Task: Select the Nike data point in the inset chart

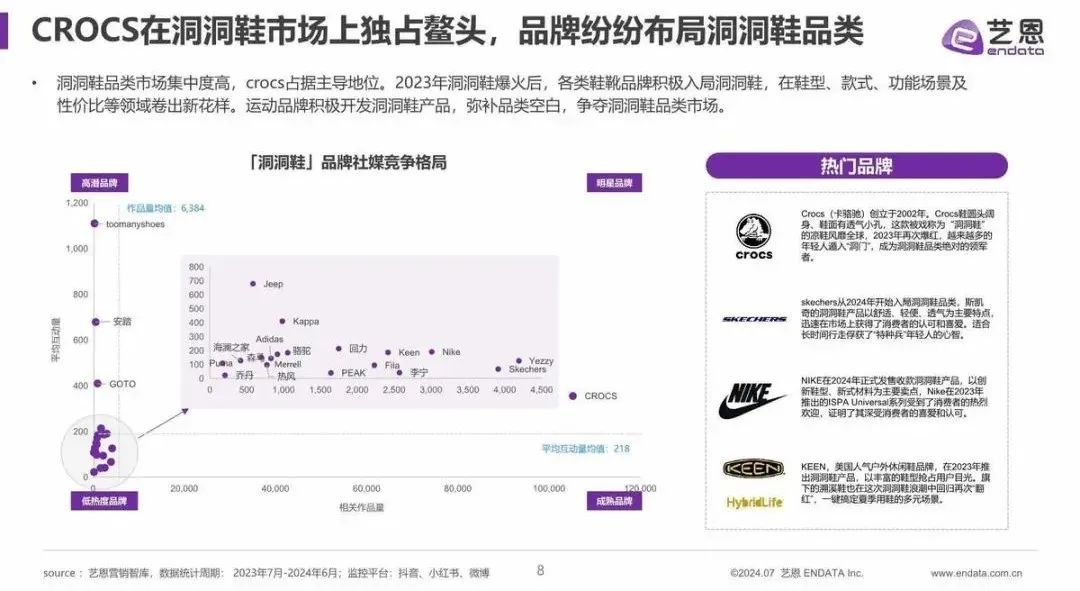Action: [x=432, y=351]
